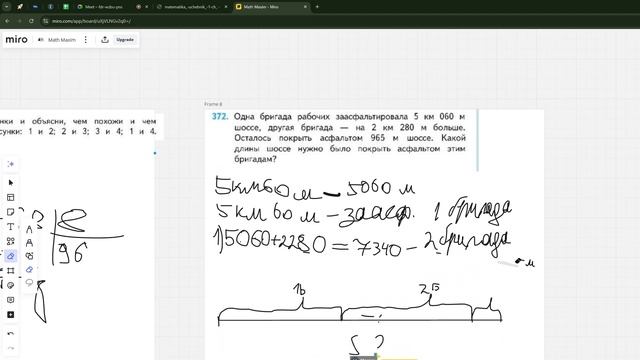Switch to the green Sheets pinned tab
Viewport: 640px width, 360px height.
tap(66, 7)
